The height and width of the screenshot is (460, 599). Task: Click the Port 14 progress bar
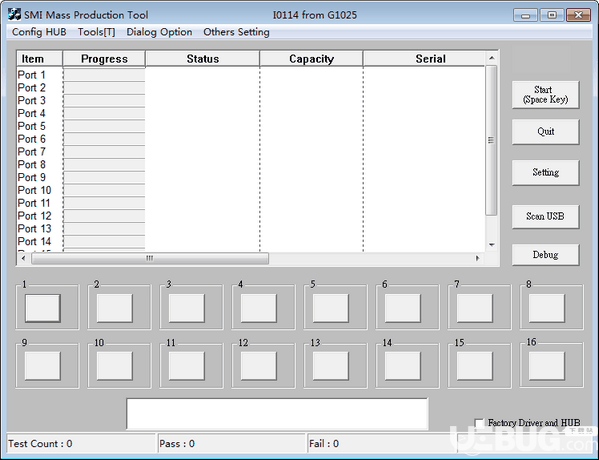click(x=104, y=241)
